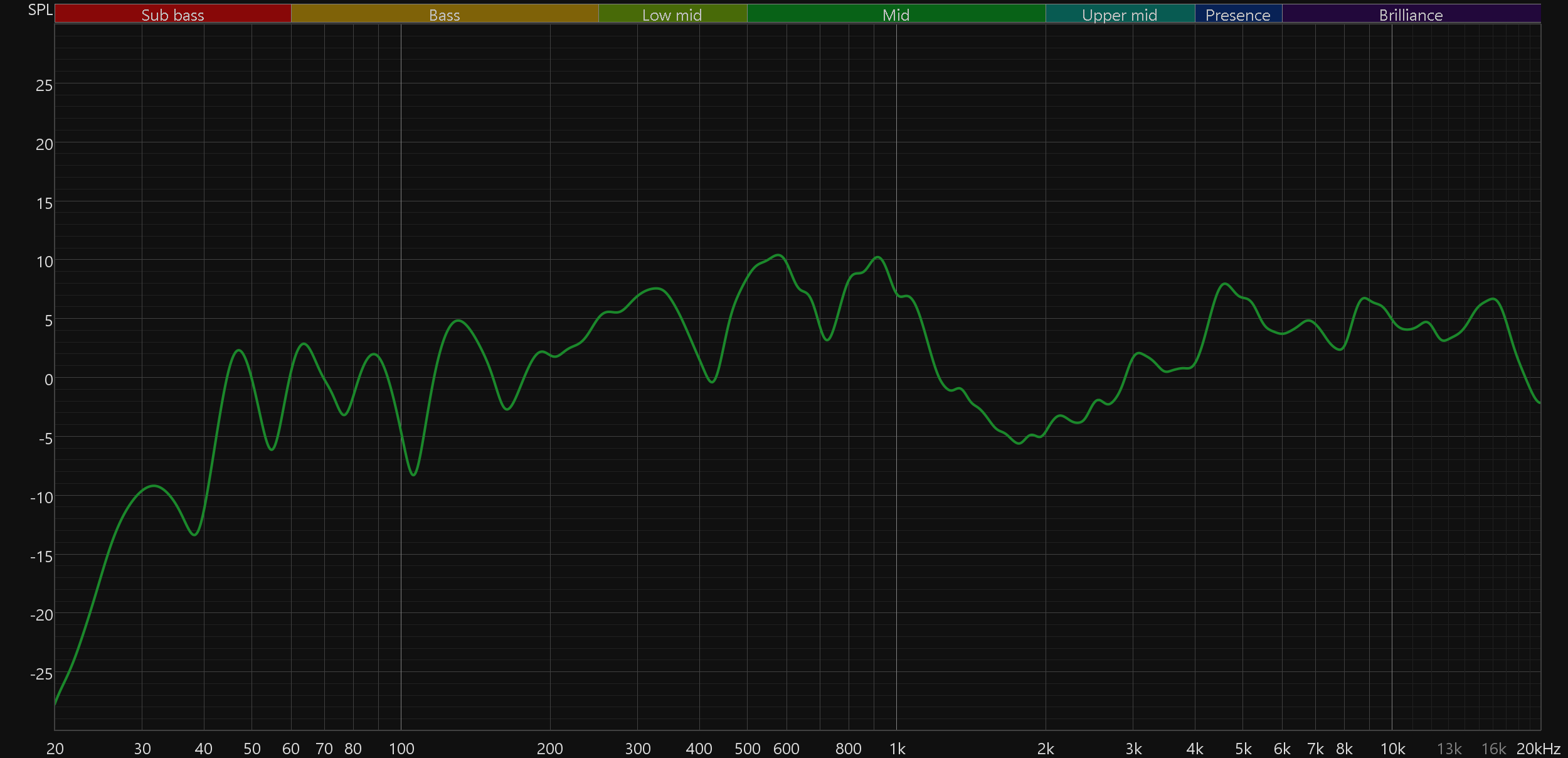This screenshot has width=1568, height=758.
Task: Select the Mid frequency band
Action: (x=896, y=14)
